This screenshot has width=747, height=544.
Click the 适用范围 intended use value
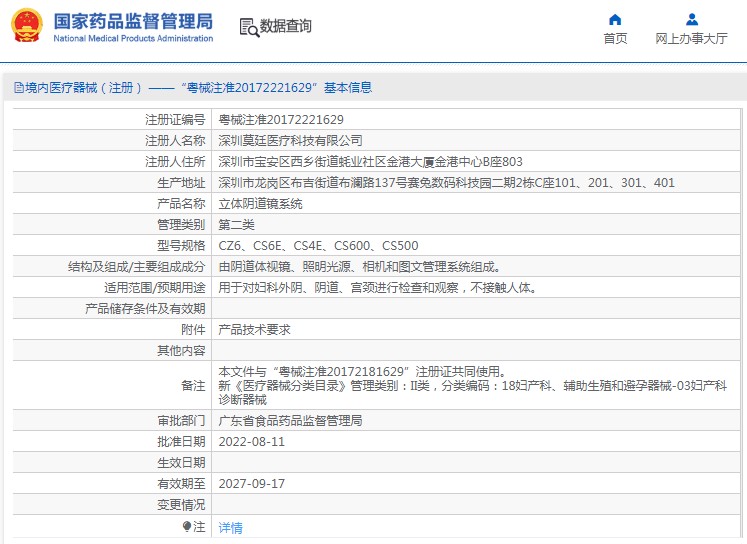pos(378,287)
